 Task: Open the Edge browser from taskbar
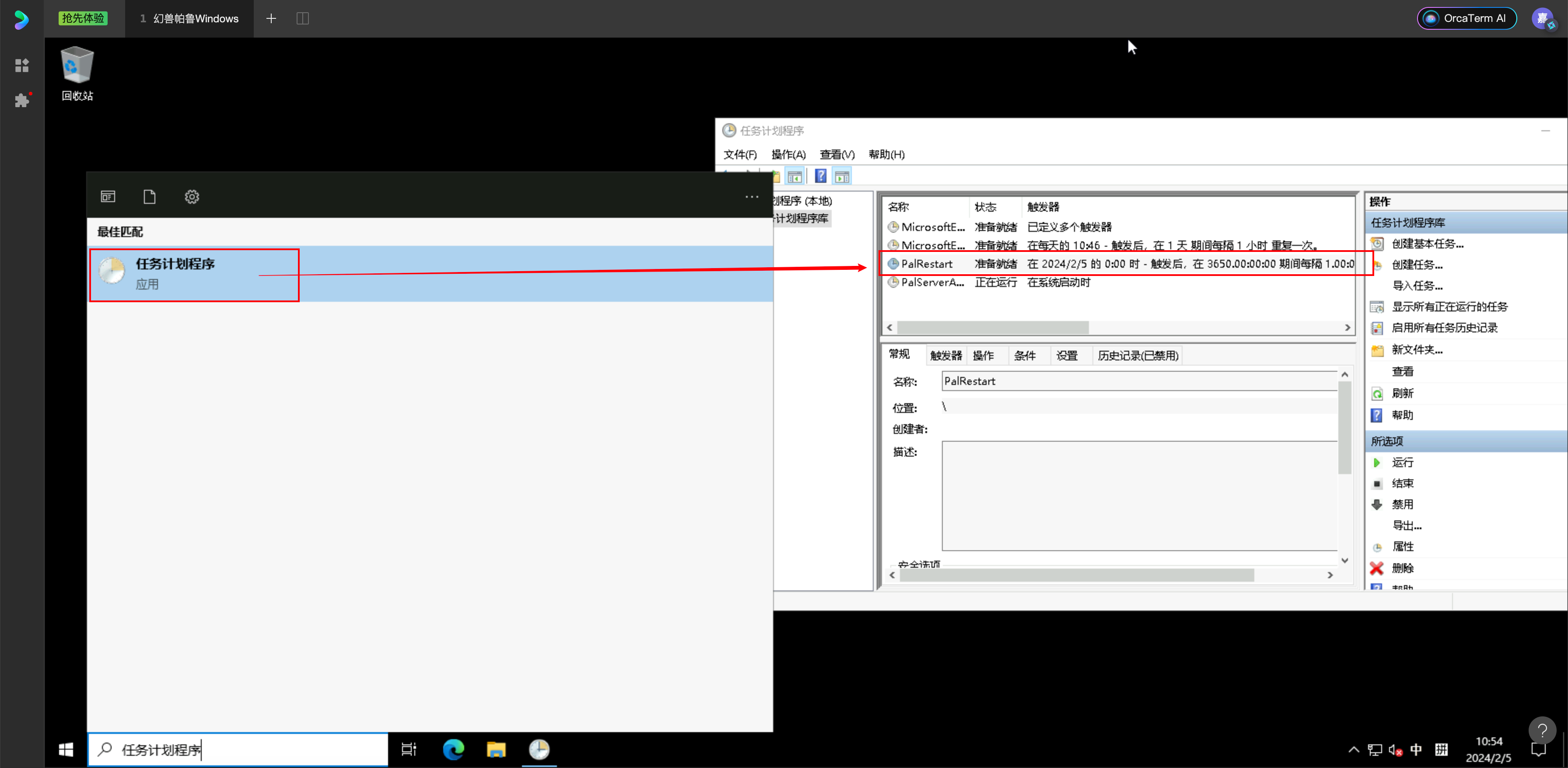coord(454,749)
